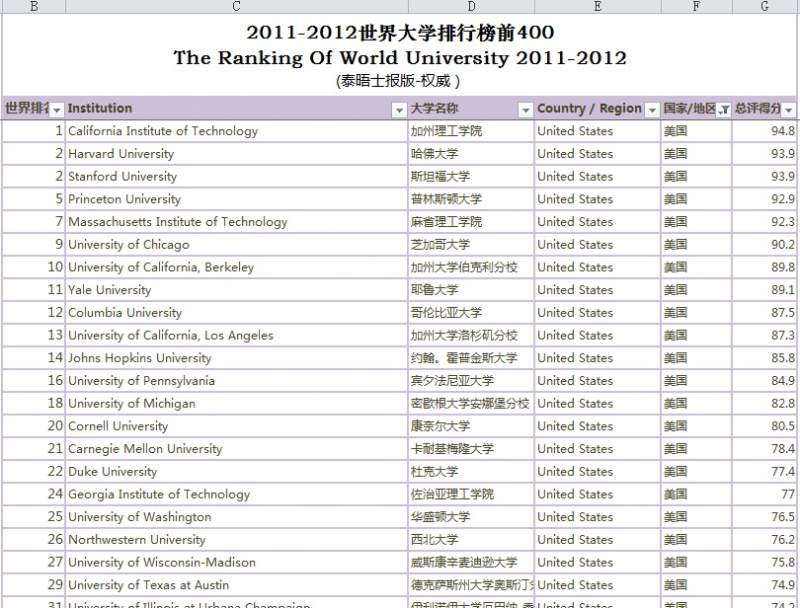Select cell 'University of Washington'
800x608 pixels.
237,517
